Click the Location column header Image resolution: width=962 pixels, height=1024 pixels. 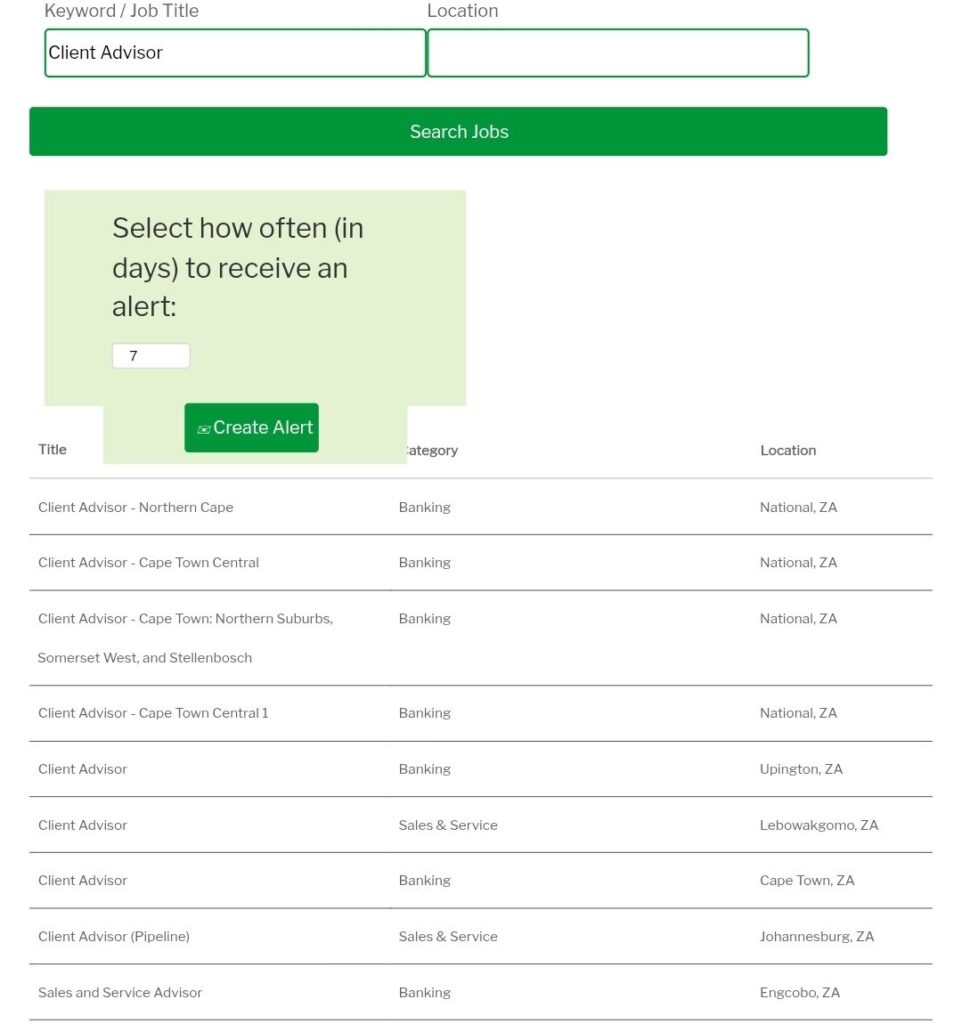point(787,451)
